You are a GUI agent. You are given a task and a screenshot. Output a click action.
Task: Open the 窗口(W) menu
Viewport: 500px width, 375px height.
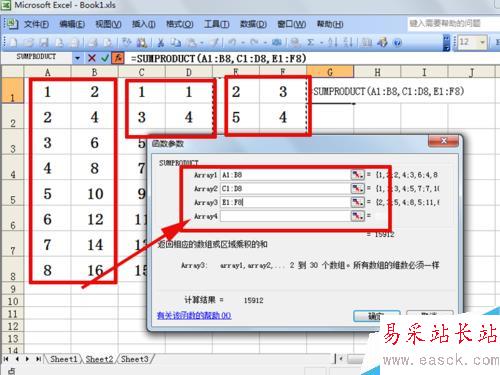[292, 24]
